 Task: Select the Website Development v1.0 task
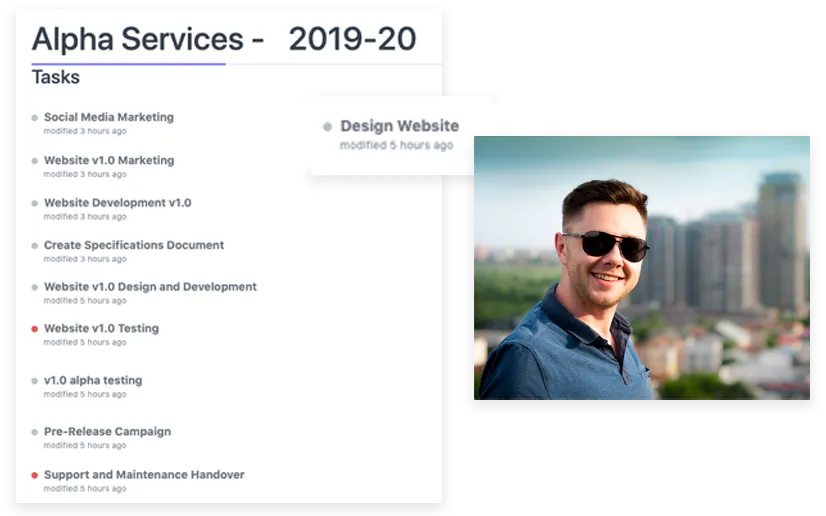[117, 202]
